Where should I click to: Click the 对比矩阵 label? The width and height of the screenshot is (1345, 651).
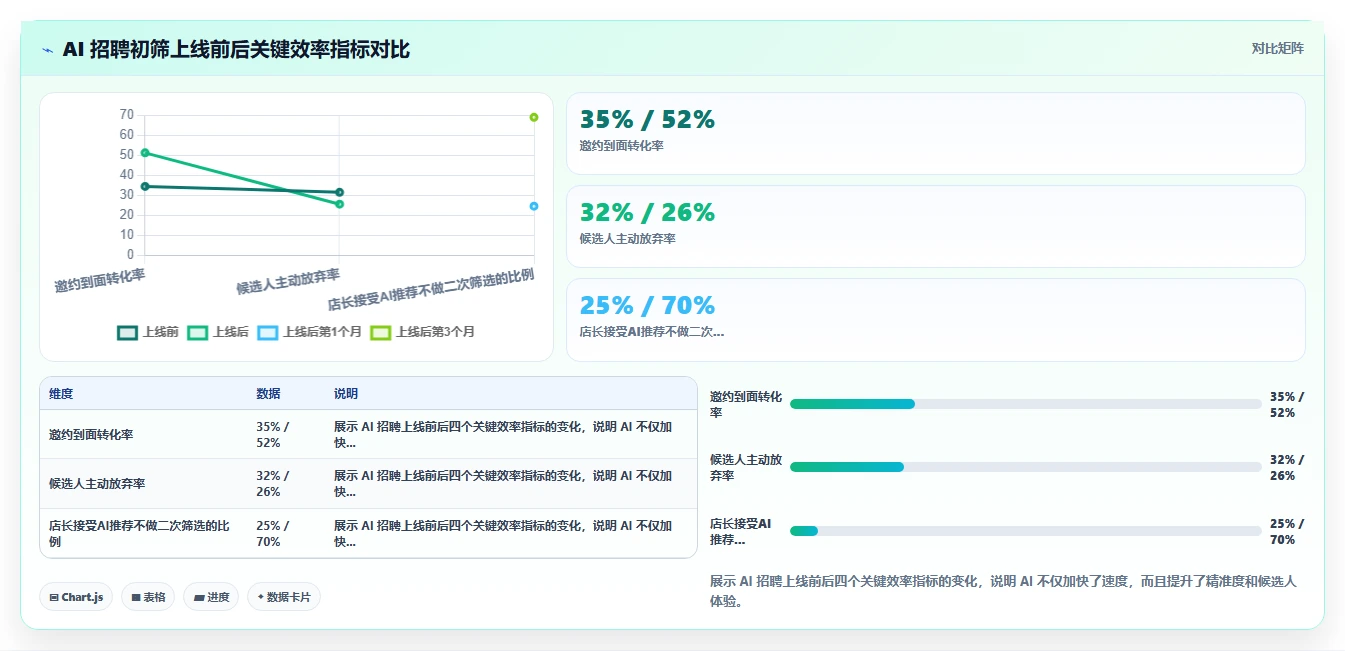[1277, 48]
